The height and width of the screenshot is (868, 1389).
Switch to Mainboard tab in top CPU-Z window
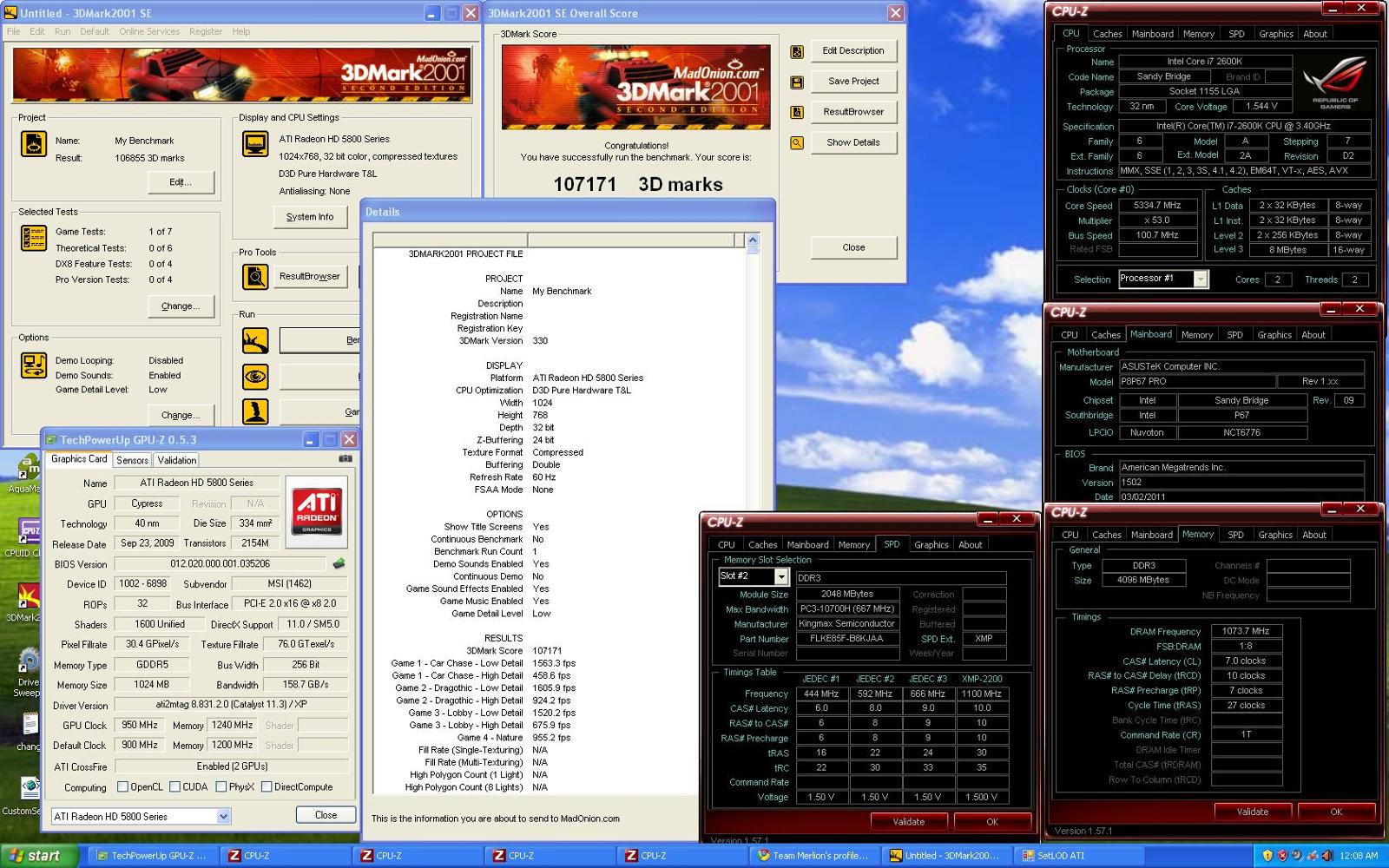(1152, 34)
